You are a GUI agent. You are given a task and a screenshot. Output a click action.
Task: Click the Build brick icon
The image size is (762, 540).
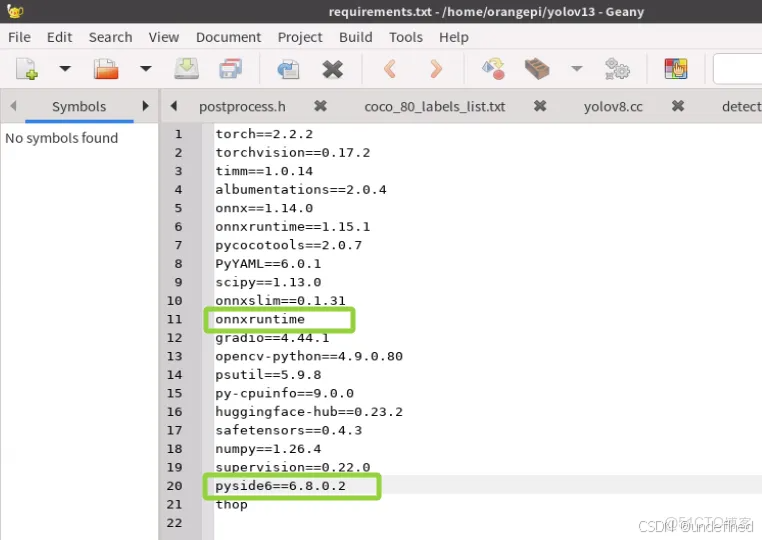pyautogui.click(x=537, y=69)
